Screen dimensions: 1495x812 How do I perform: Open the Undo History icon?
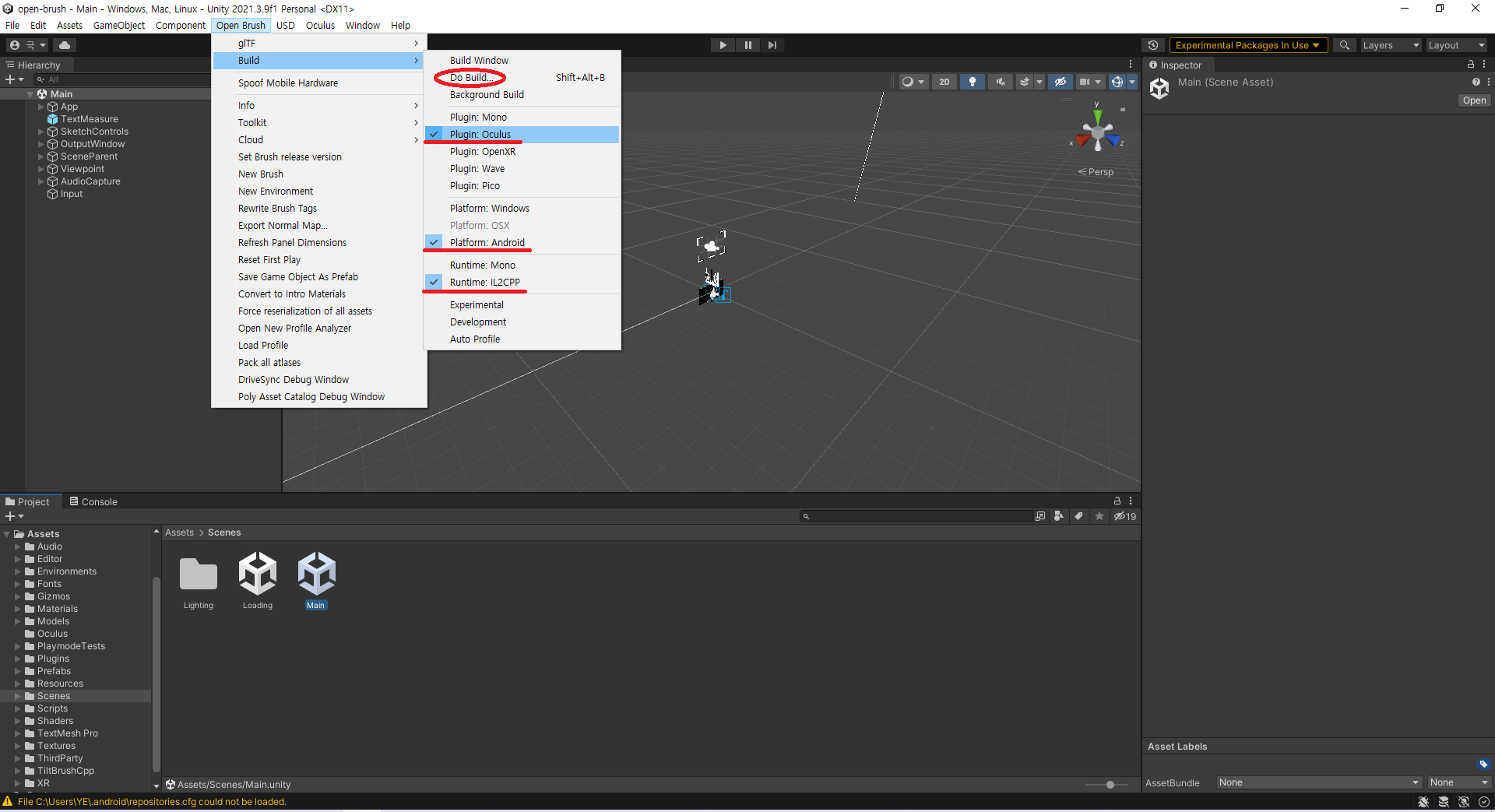point(1153,45)
